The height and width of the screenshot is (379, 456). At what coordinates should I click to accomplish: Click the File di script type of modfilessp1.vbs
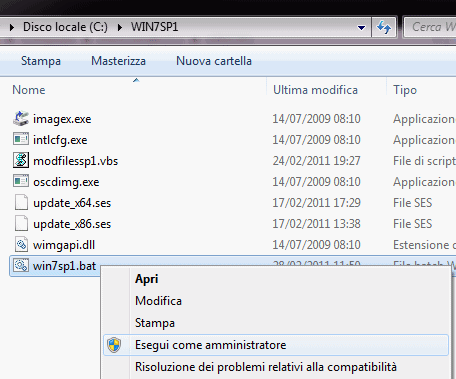pyautogui.click(x=424, y=161)
